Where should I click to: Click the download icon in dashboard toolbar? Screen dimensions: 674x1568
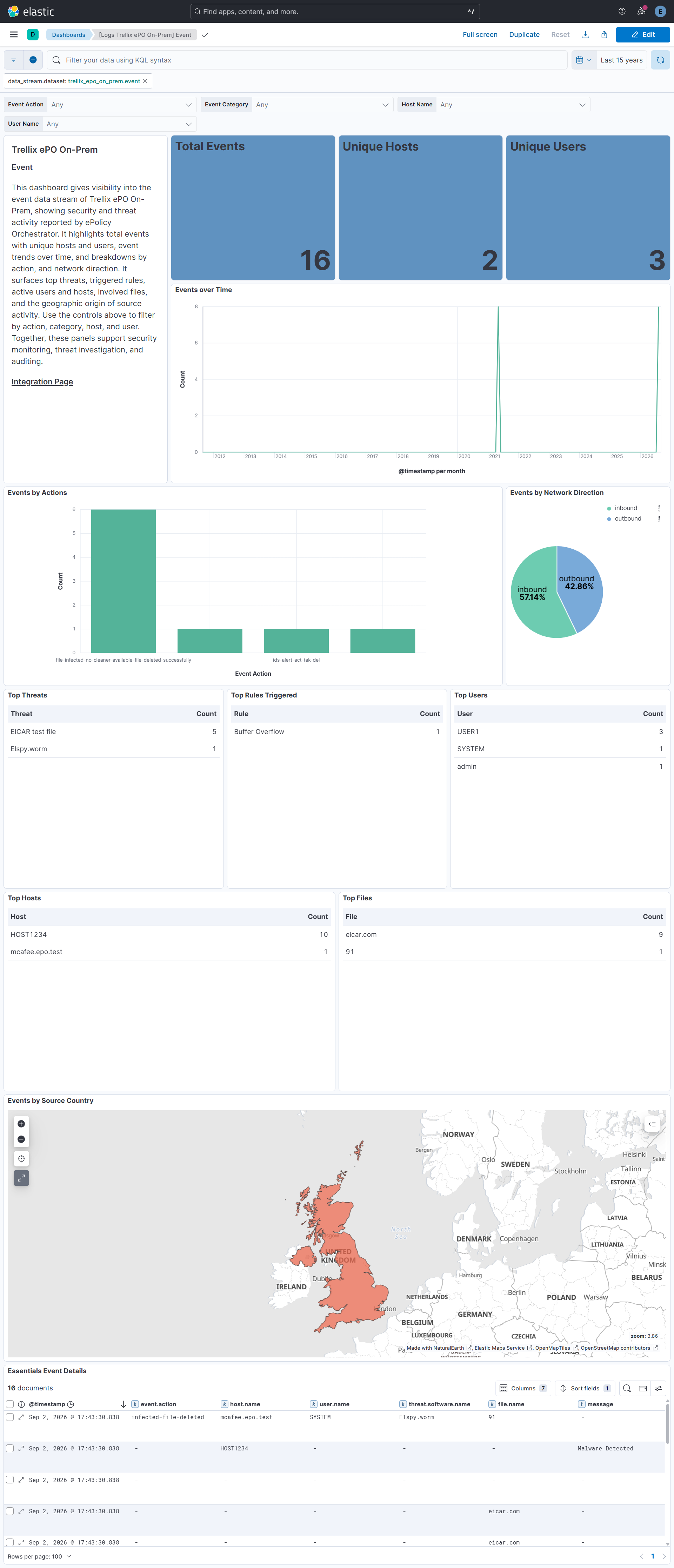tap(585, 35)
